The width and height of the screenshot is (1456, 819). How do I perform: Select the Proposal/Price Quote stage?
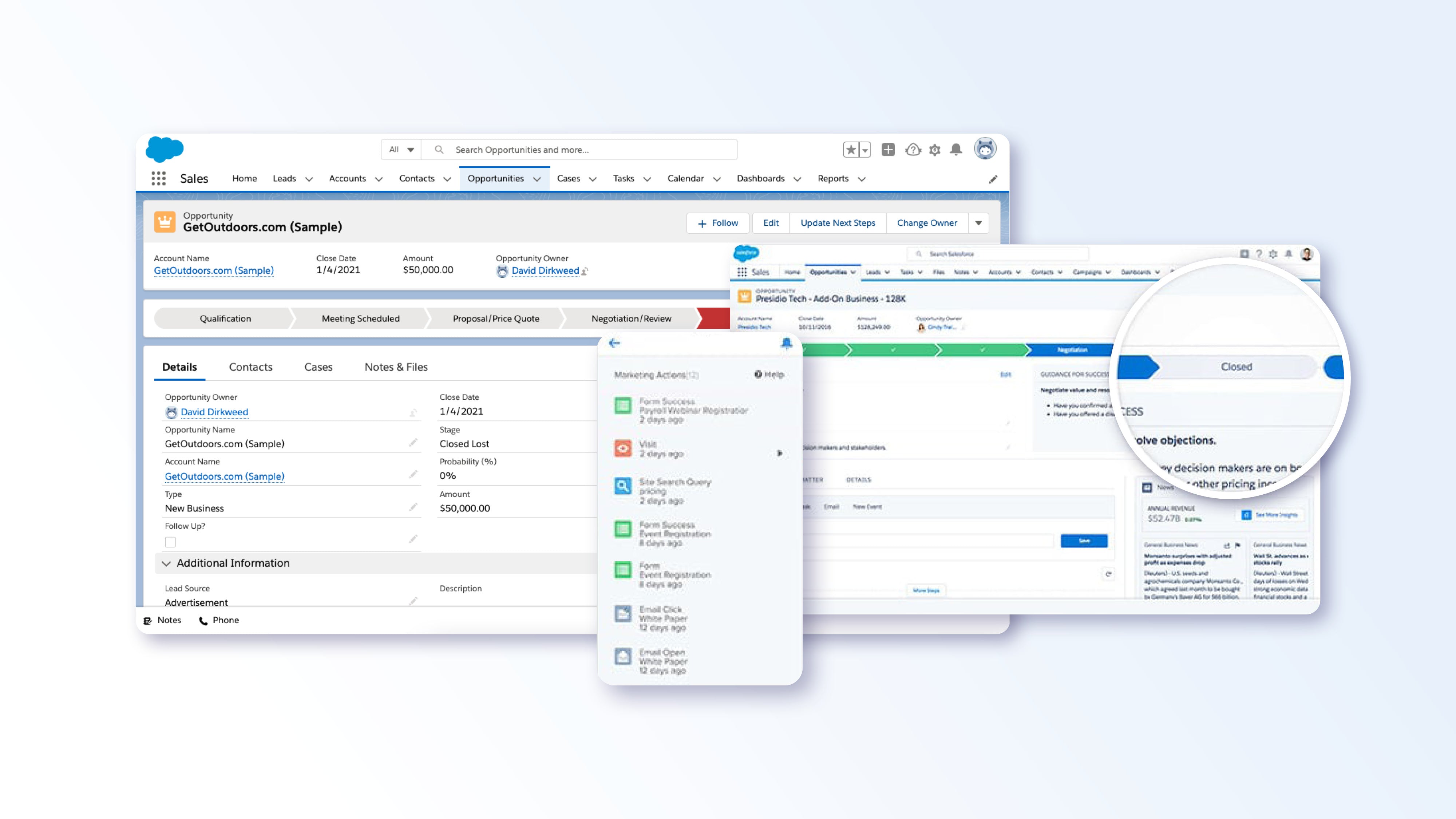pos(496,319)
